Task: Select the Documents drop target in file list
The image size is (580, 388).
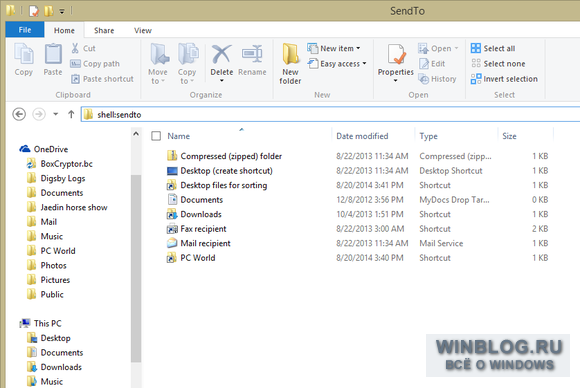Action: point(202,200)
